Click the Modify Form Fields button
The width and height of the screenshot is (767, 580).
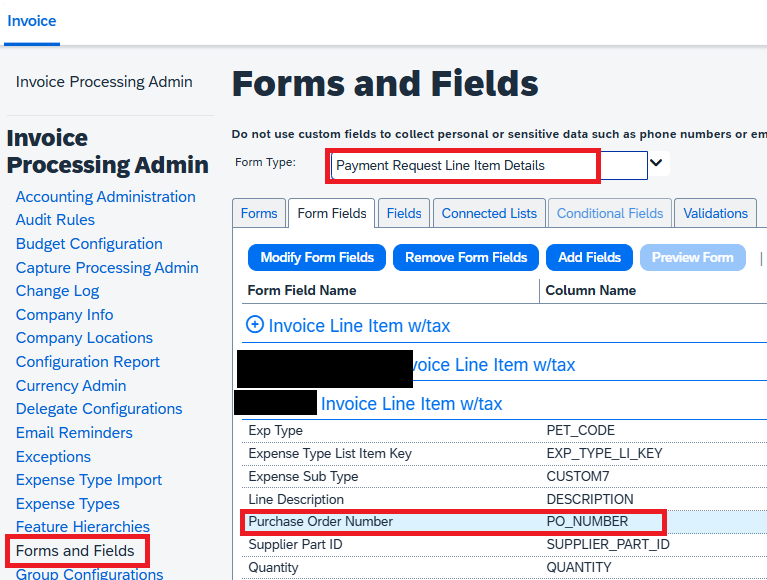[x=317, y=257]
